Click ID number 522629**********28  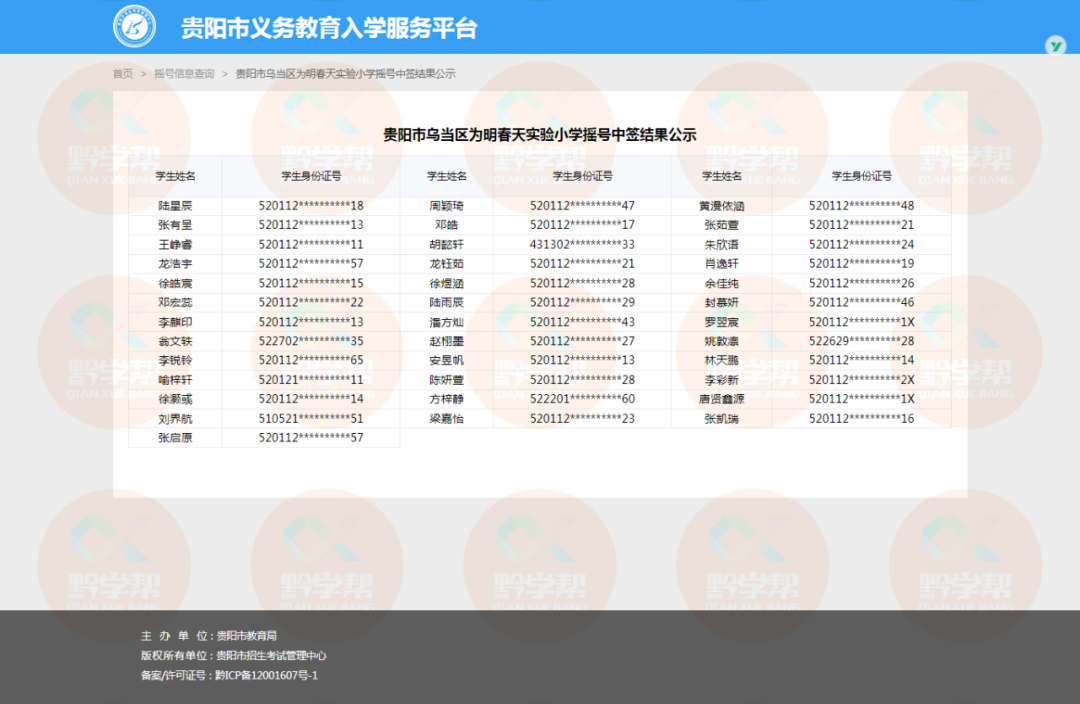862,341
